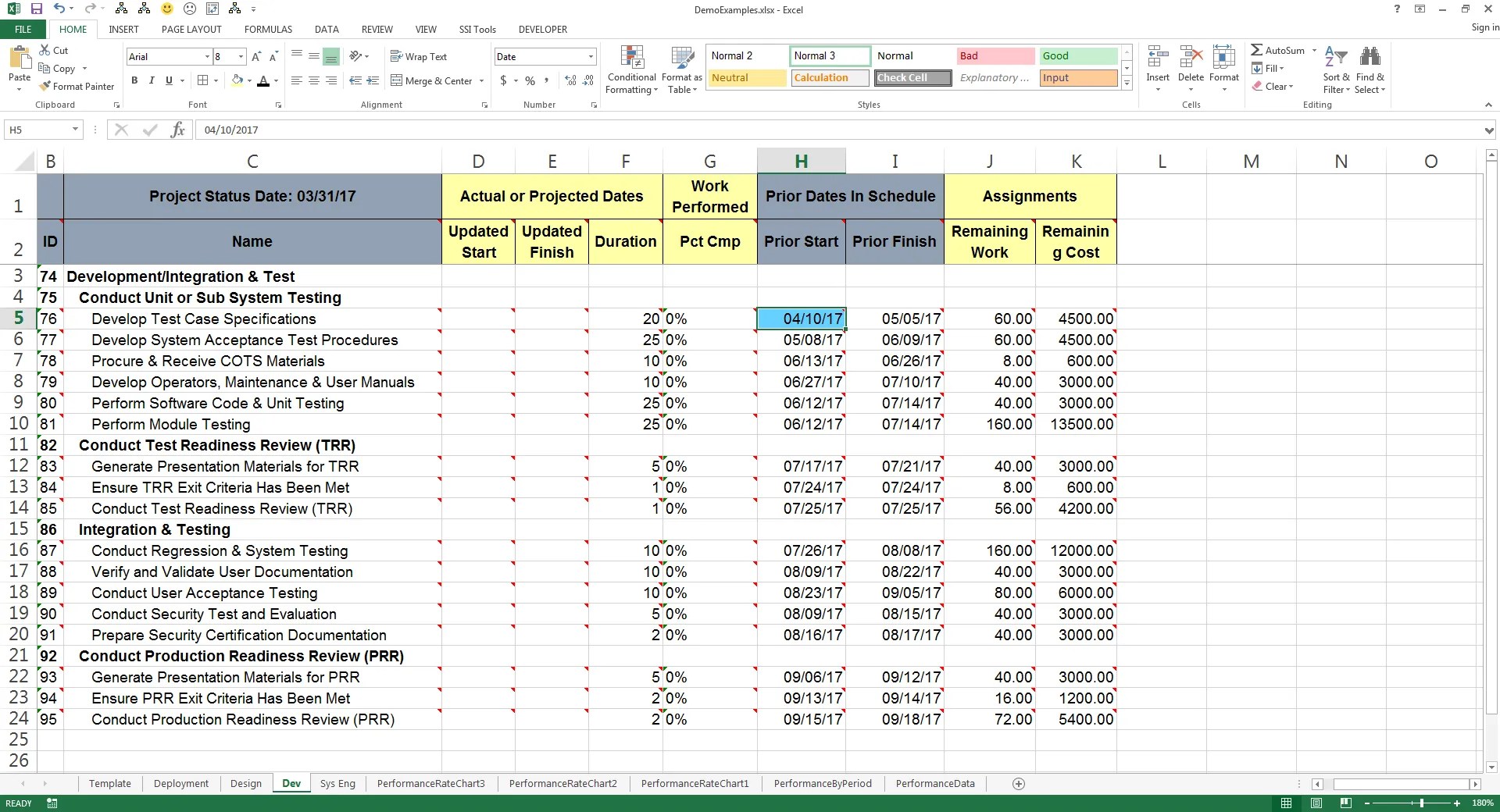This screenshot has width=1500, height=812.
Task: Click the Insert Function fx icon
Action: [x=178, y=130]
